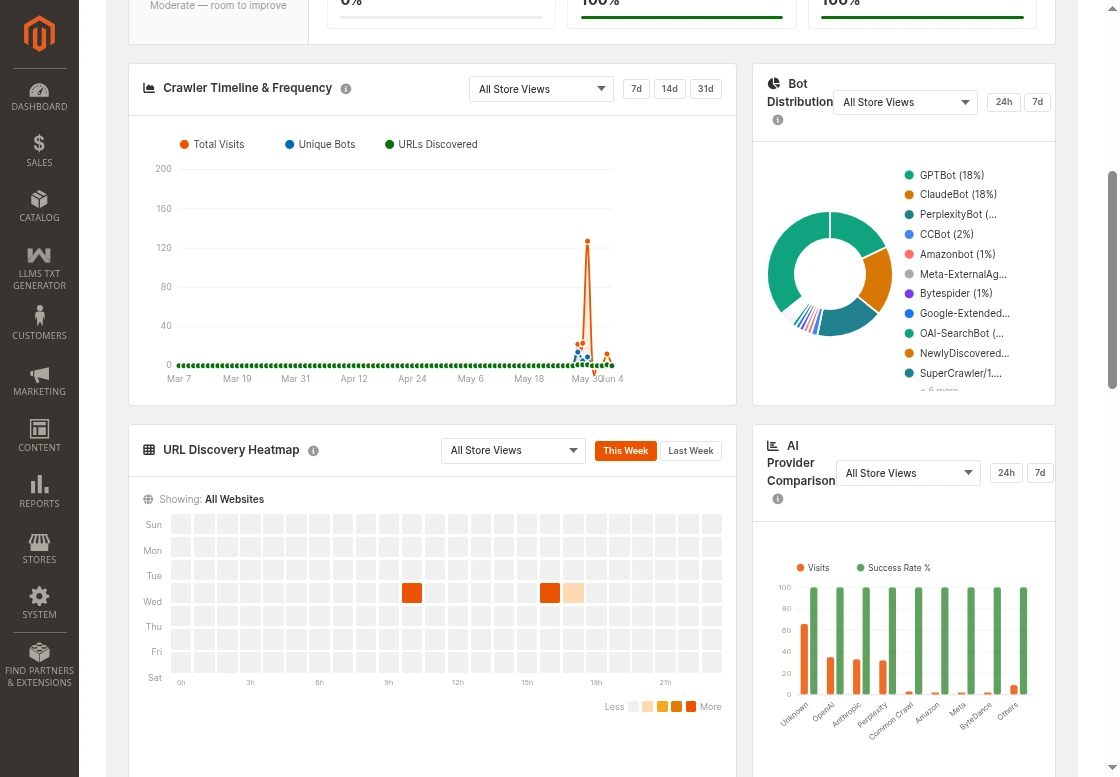This screenshot has height=777, width=1120.
Task: Click the OAI-SearchBot legend entry
Action: point(954,334)
